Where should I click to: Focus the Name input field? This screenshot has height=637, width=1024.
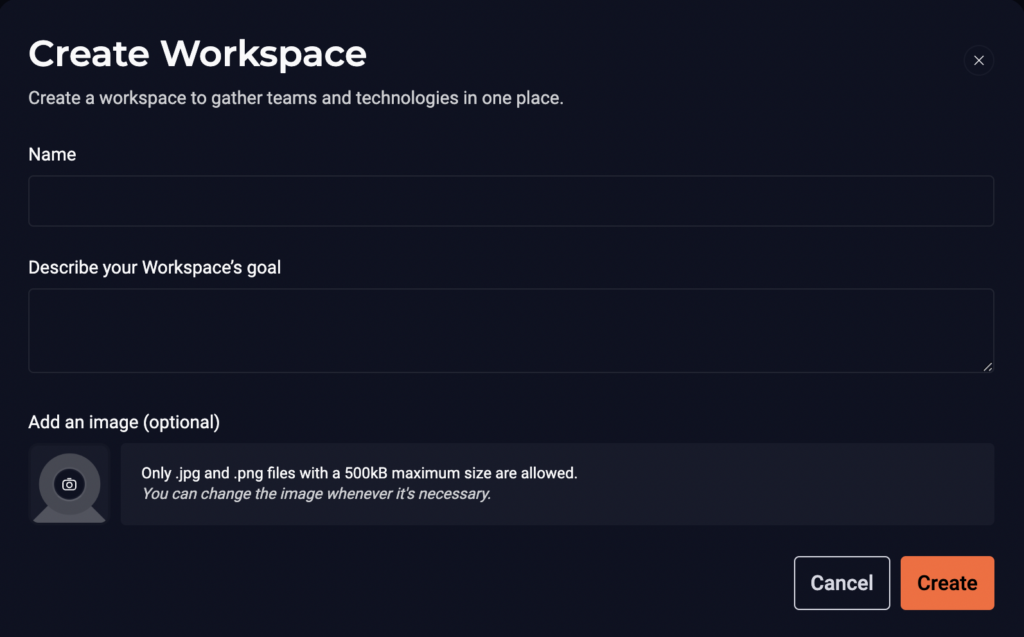coord(511,201)
